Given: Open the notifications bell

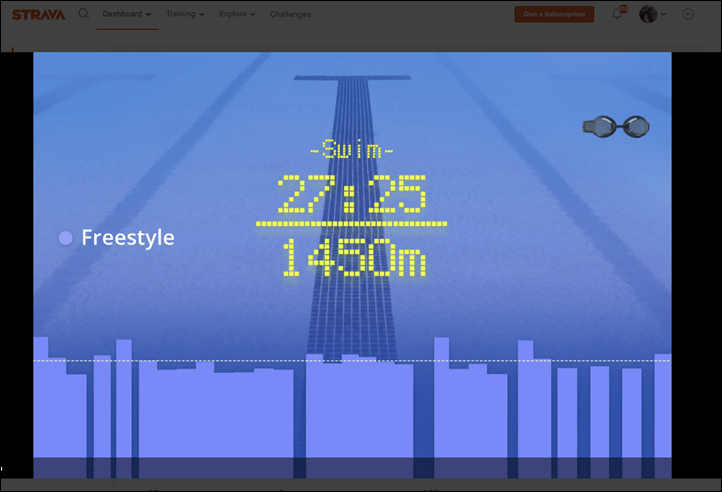Looking at the screenshot, I should 617,13.
